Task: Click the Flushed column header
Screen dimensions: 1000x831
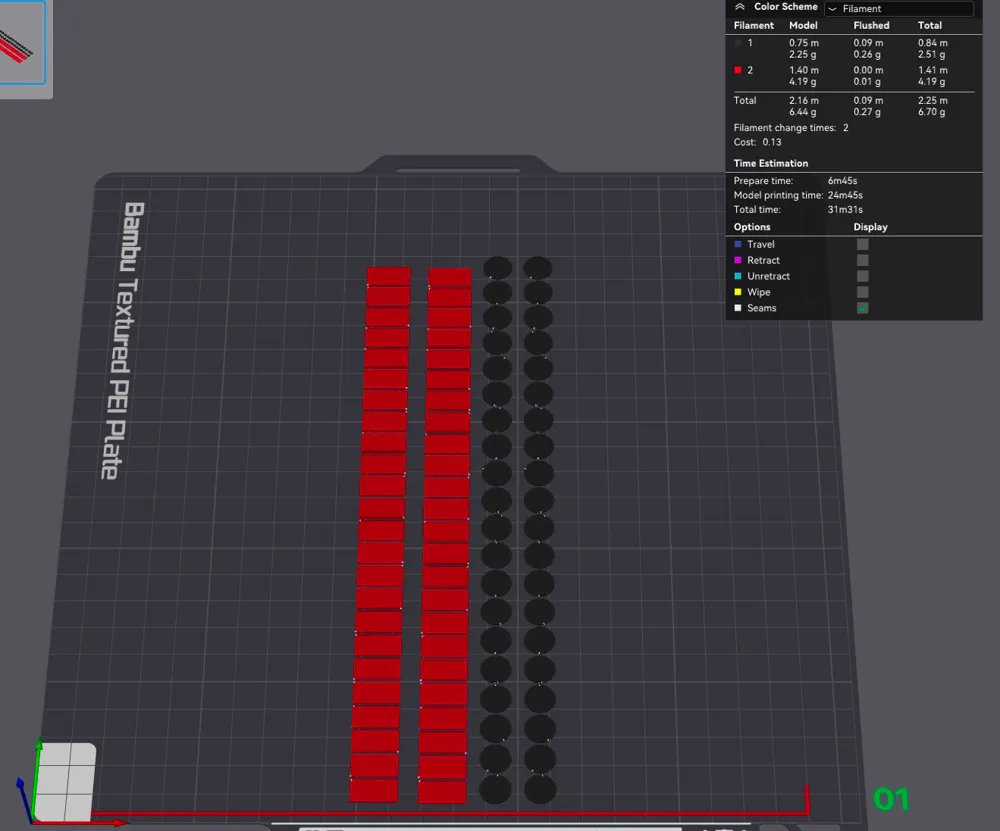Action: click(x=871, y=26)
